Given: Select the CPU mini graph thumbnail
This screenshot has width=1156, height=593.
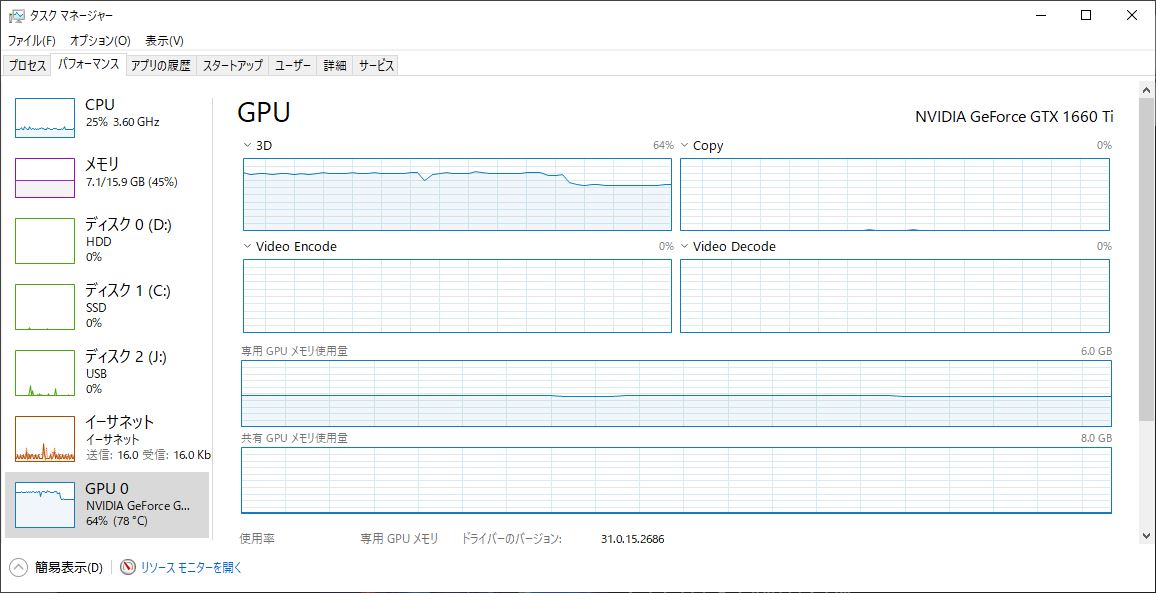Looking at the screenshot, I should [x=45, y=118].
